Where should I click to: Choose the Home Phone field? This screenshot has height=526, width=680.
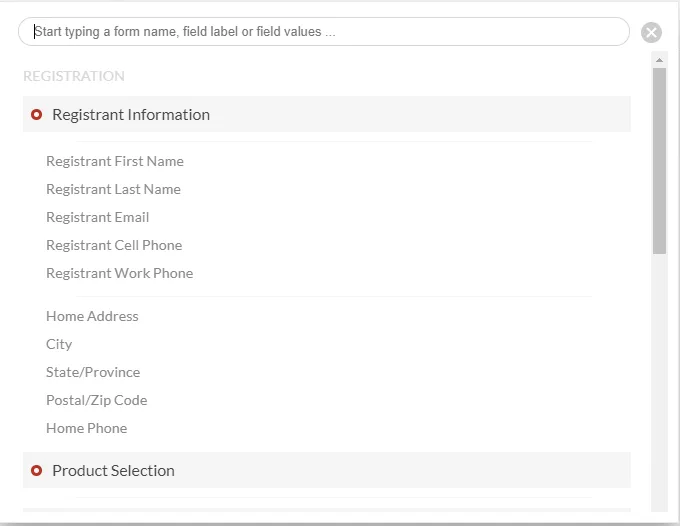[87, 428]
